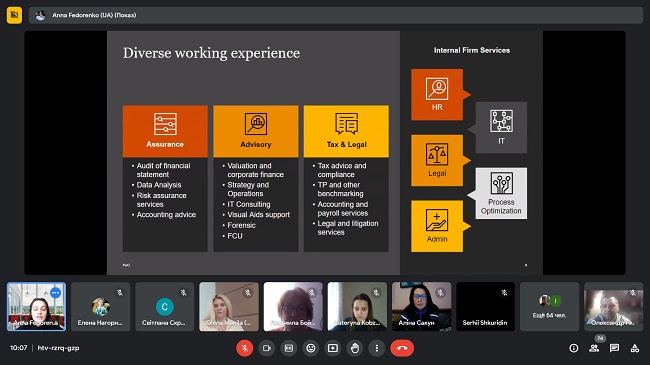Click the 'FCU' bullet
This screenshot has height=365, width=650.
pos(235,236)
